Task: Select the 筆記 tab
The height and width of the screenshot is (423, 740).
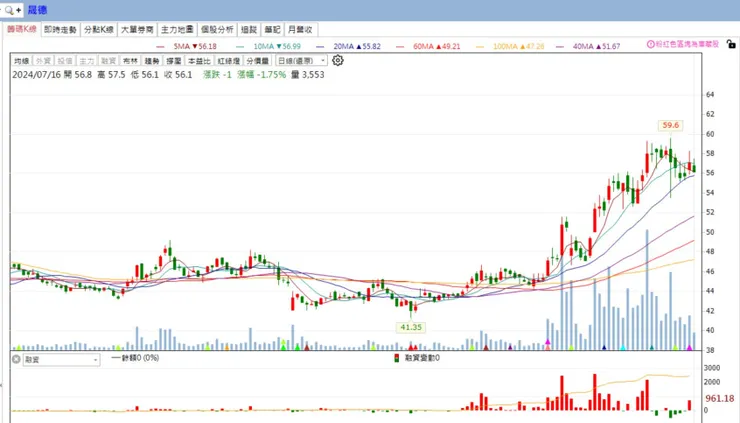Action: click(x=272, y=29)
